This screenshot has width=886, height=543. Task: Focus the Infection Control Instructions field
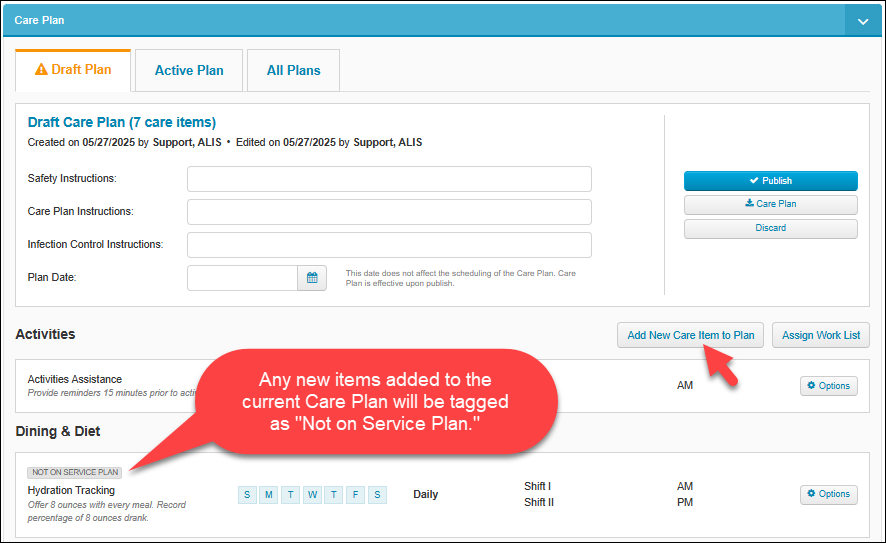389,245
